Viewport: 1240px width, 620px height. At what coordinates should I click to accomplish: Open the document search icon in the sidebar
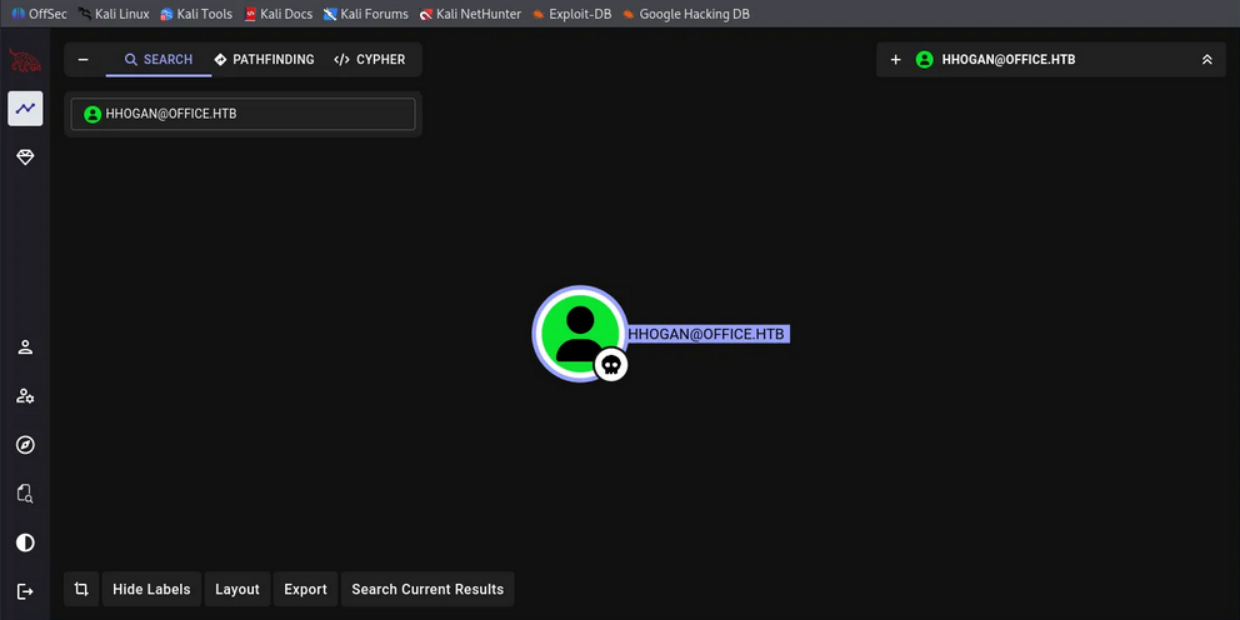point(25,493)
